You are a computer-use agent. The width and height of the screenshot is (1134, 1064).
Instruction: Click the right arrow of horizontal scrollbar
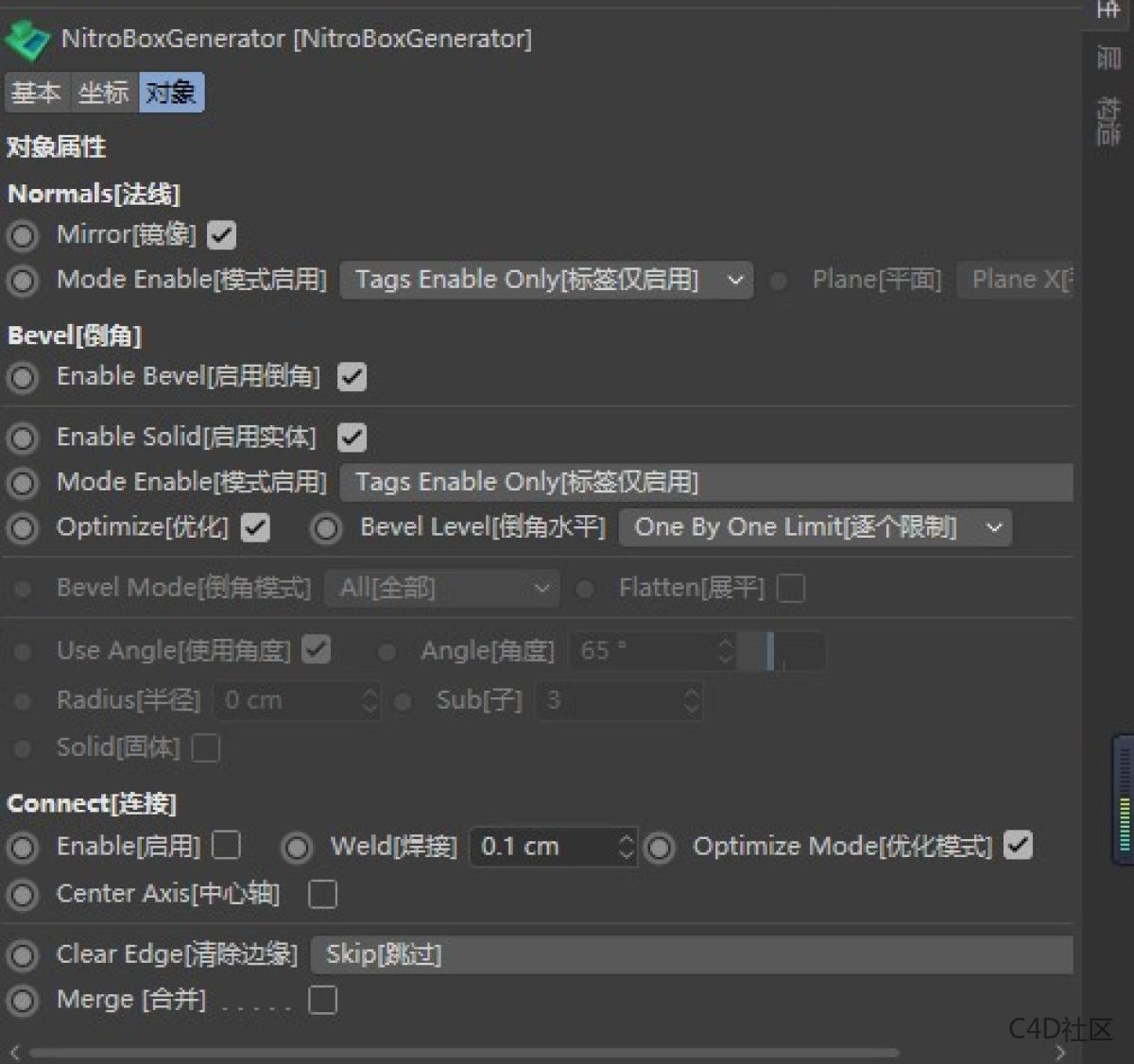[1061, 1052]
